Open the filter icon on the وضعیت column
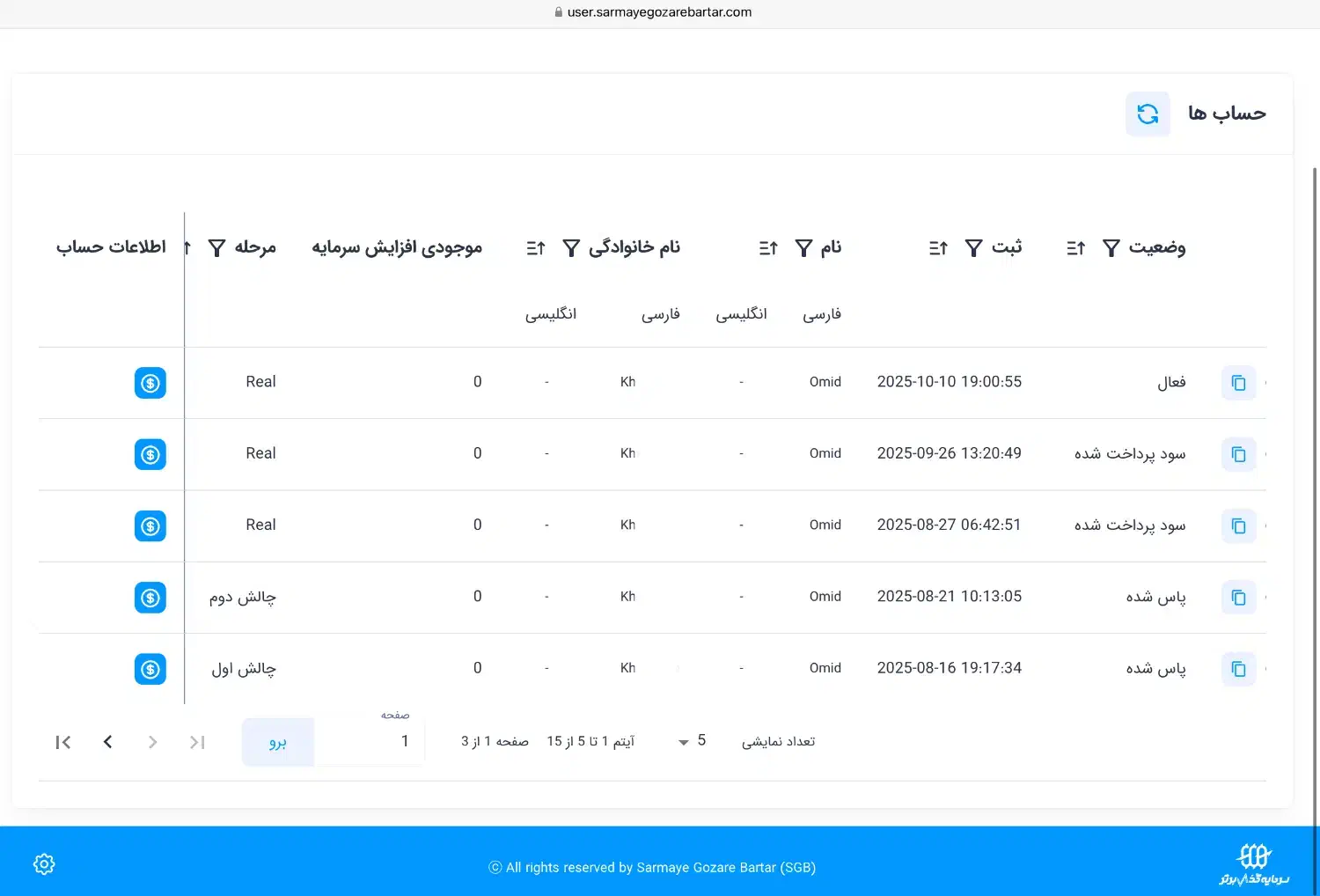The image size is (1320, 896). [x=1112, y=247]
